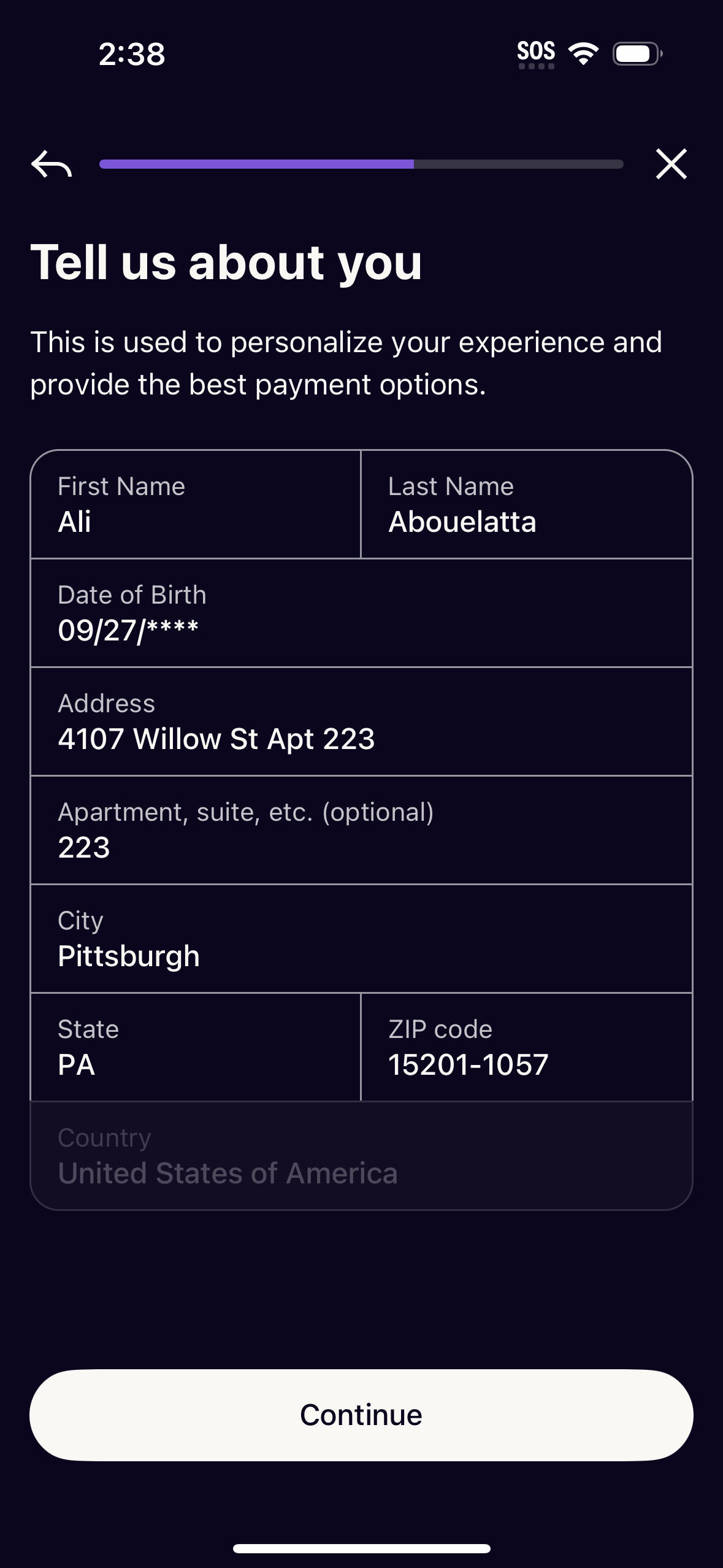Viewport: 723px width, 1568px height.
Task: Open the Country selector field
Action: 361,1156
